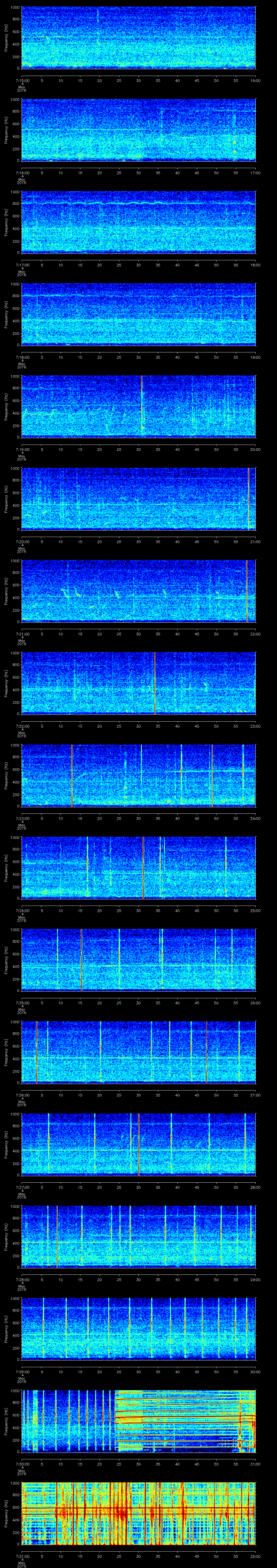Select the spectrogram panel starting at 7:16:00
Screen dimensions: 277x1568
pyautogui.click(x=139, y=130)
